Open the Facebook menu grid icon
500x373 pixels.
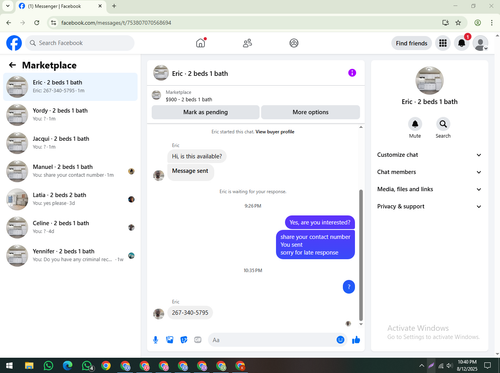point(443,43)
